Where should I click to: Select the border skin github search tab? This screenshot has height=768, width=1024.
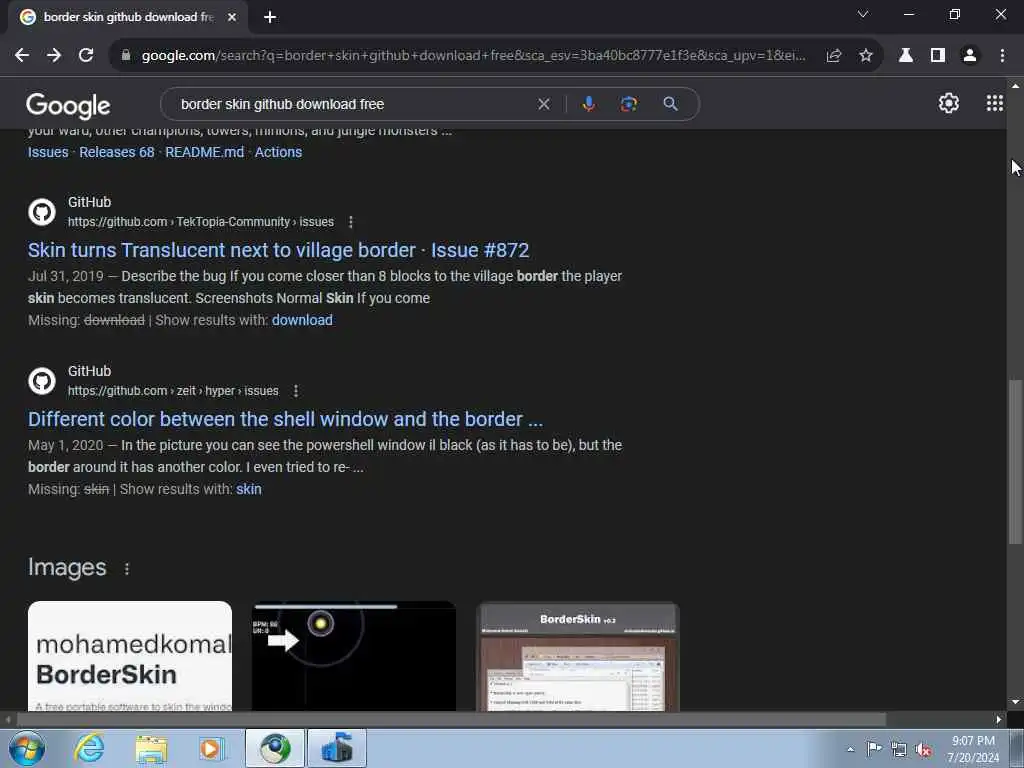(x=128, y=18)
